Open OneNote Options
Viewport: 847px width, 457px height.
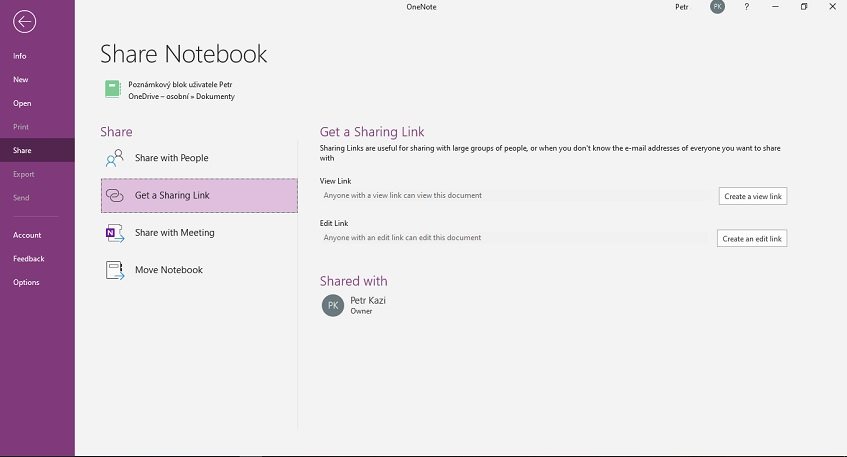point(37,282)
